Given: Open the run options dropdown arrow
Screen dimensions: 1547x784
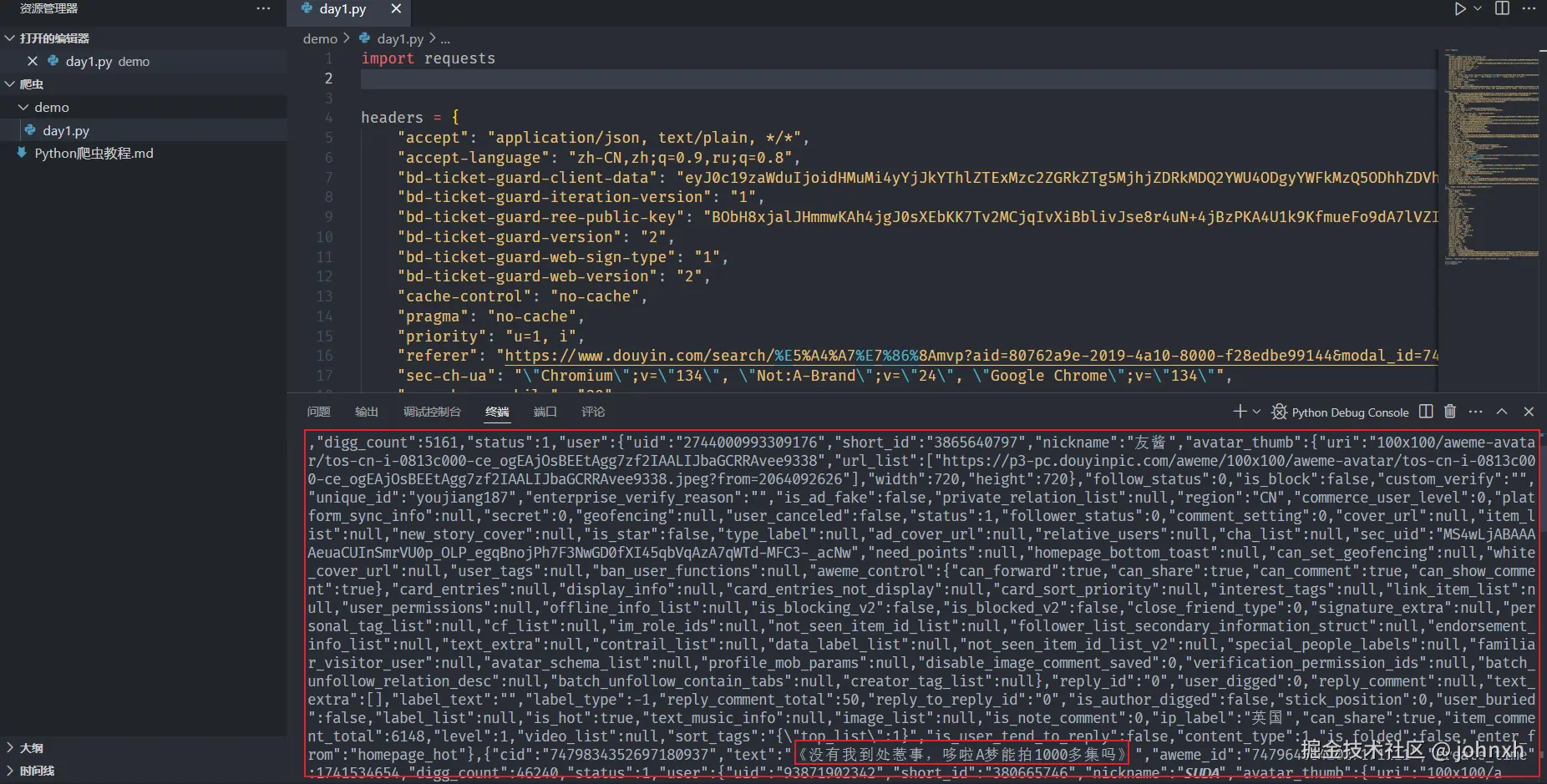Looking at the screenshot, I should 1478,8.
